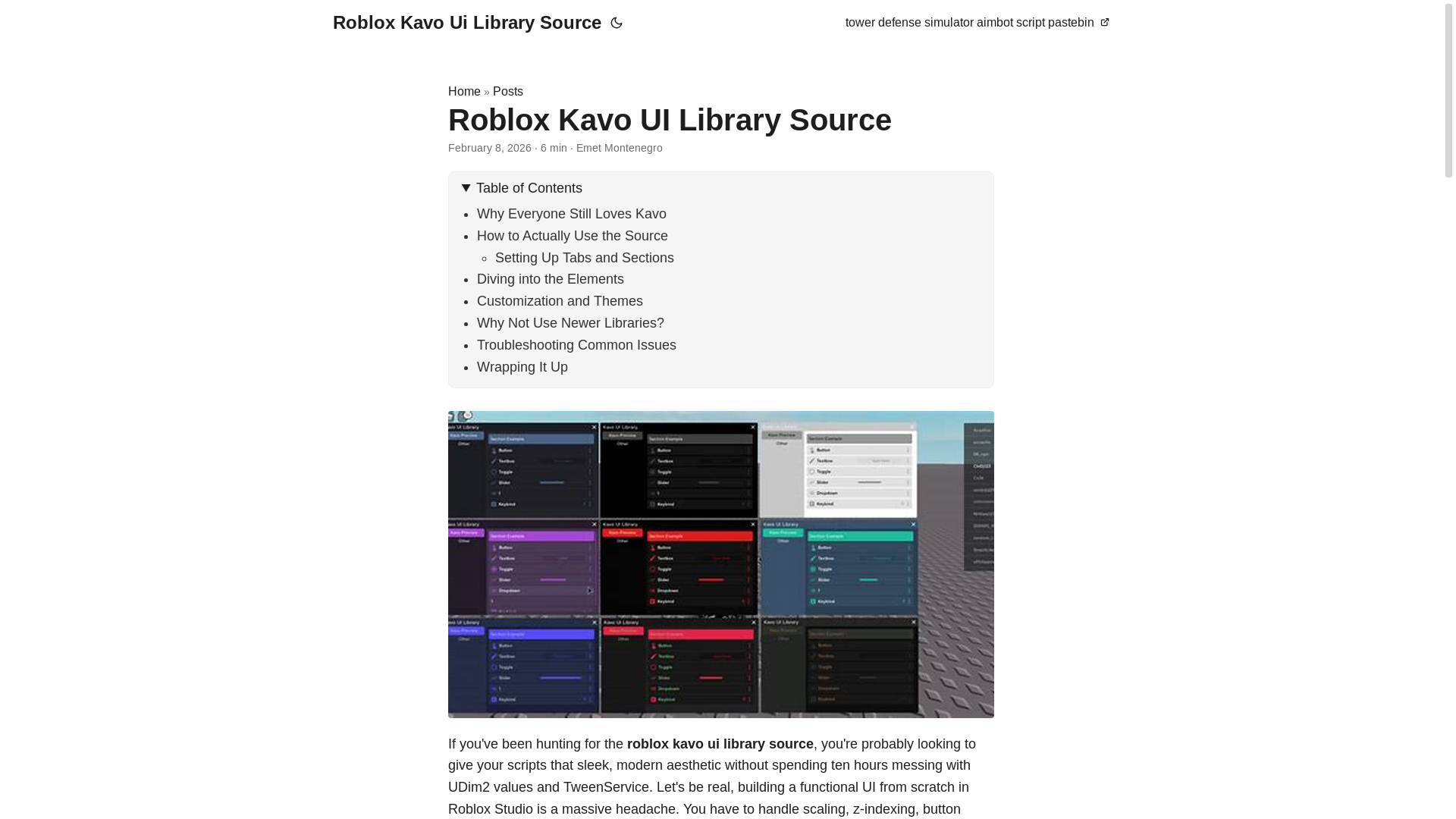The width and height of the screenshot is (1456, 819).
Task: Jump to Wrapping It Up section
Action: coord(522,367)
